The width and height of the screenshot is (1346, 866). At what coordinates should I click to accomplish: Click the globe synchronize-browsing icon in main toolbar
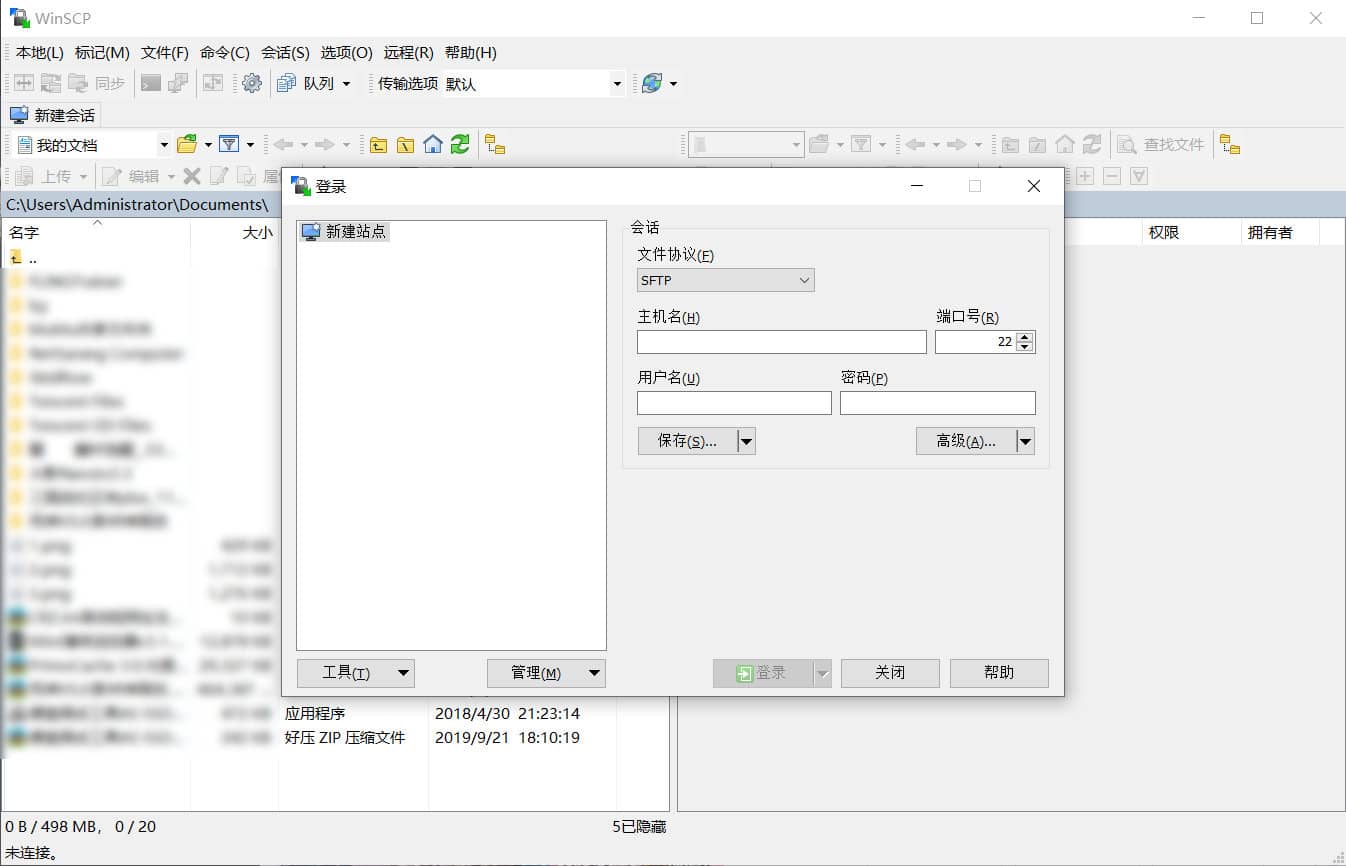(652, 83)
